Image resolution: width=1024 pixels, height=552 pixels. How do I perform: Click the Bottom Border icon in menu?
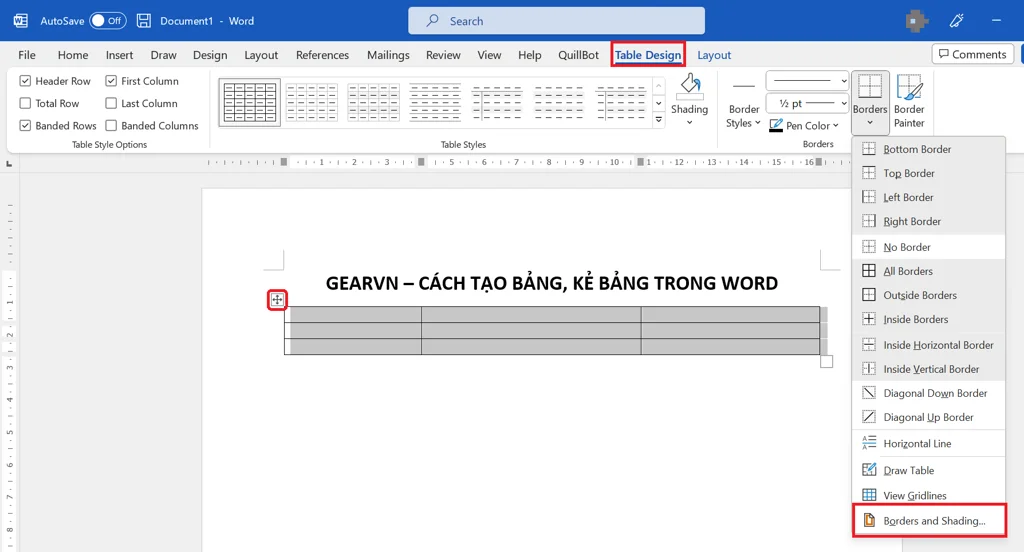869,149
